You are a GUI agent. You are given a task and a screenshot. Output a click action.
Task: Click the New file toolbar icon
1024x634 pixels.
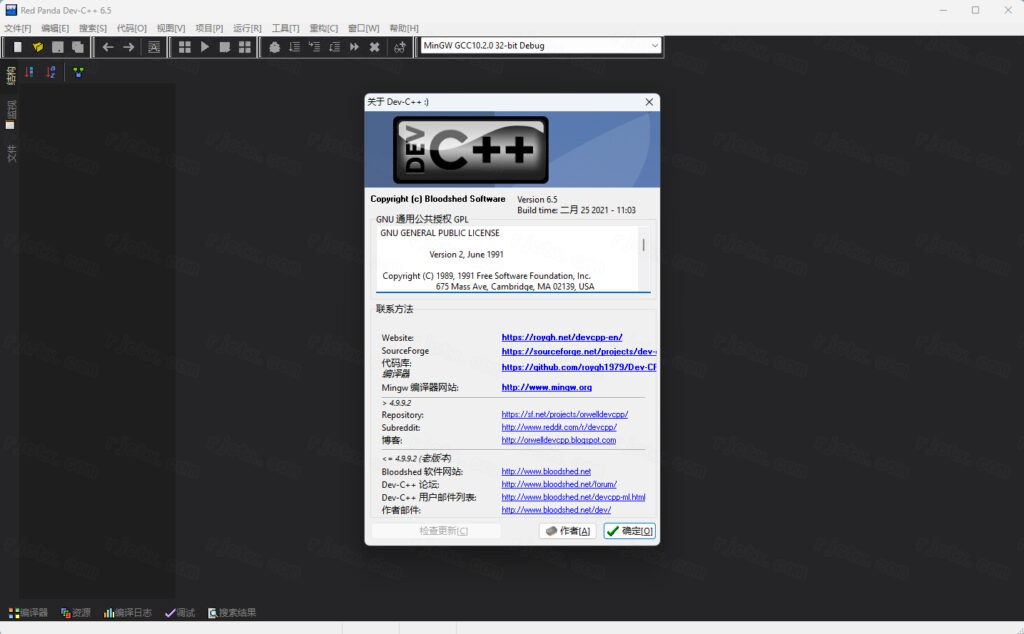18,47
